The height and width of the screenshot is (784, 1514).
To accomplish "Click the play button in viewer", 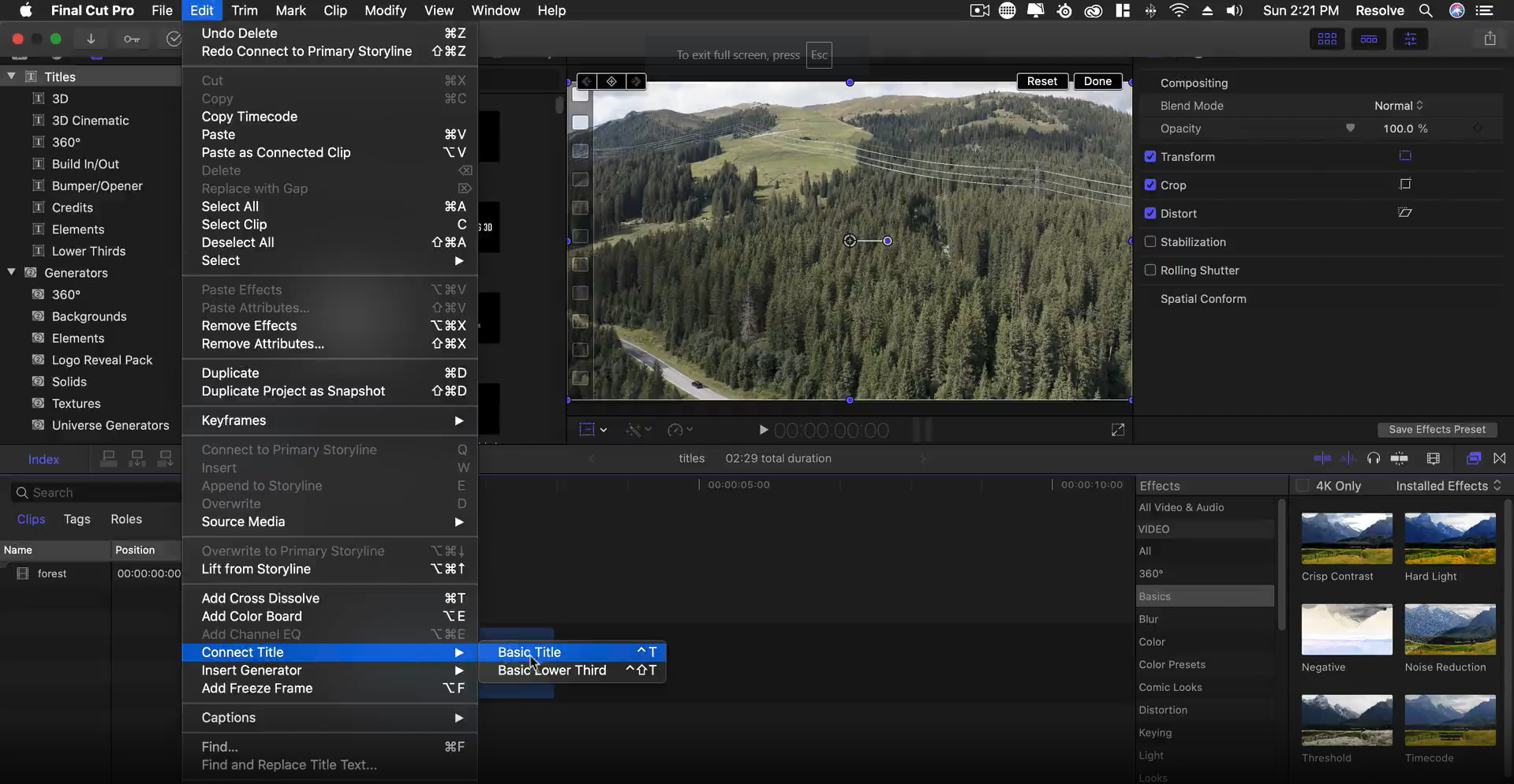I will click(763, 430).
